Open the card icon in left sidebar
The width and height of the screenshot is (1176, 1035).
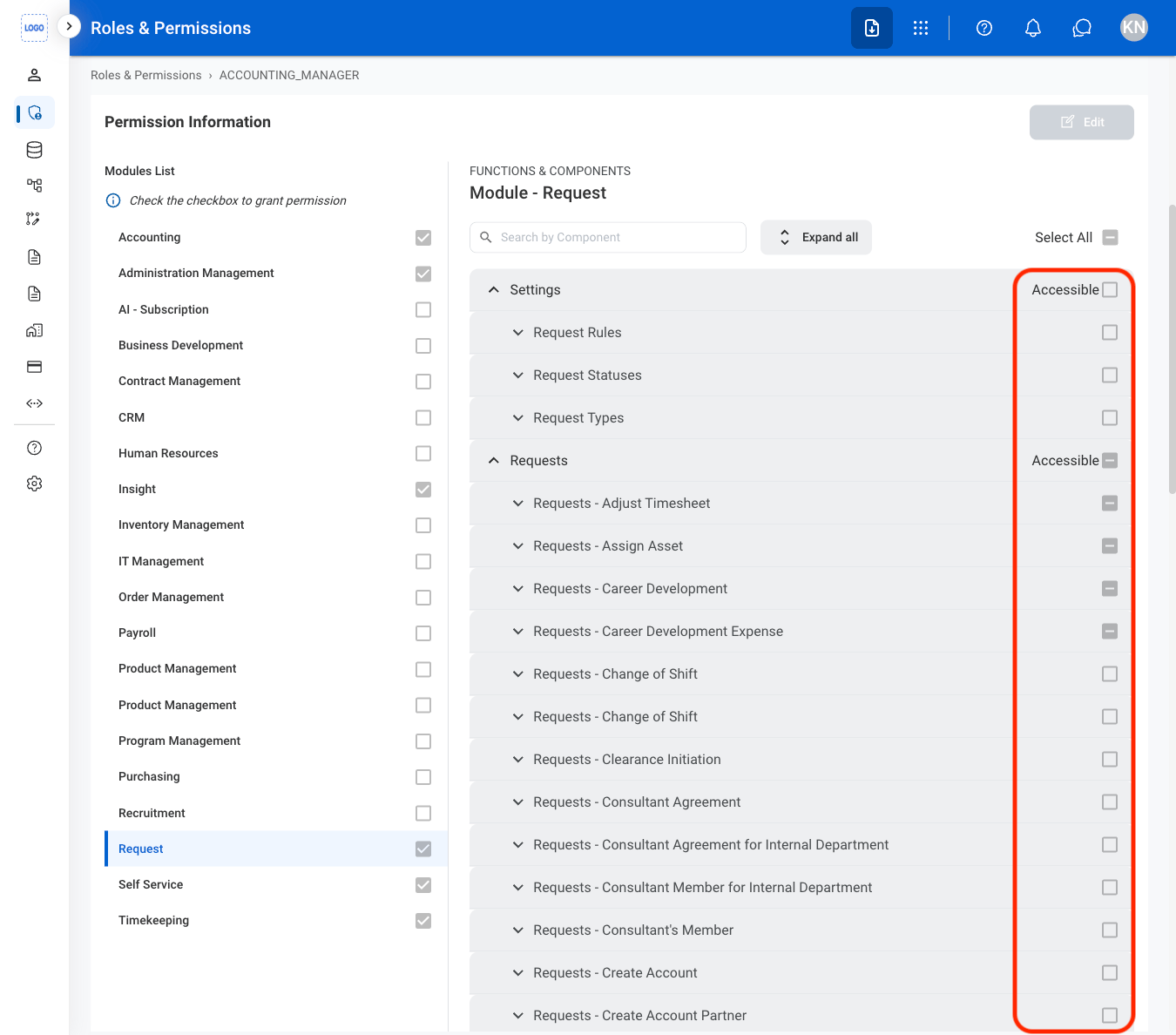[x=35, y=367]
